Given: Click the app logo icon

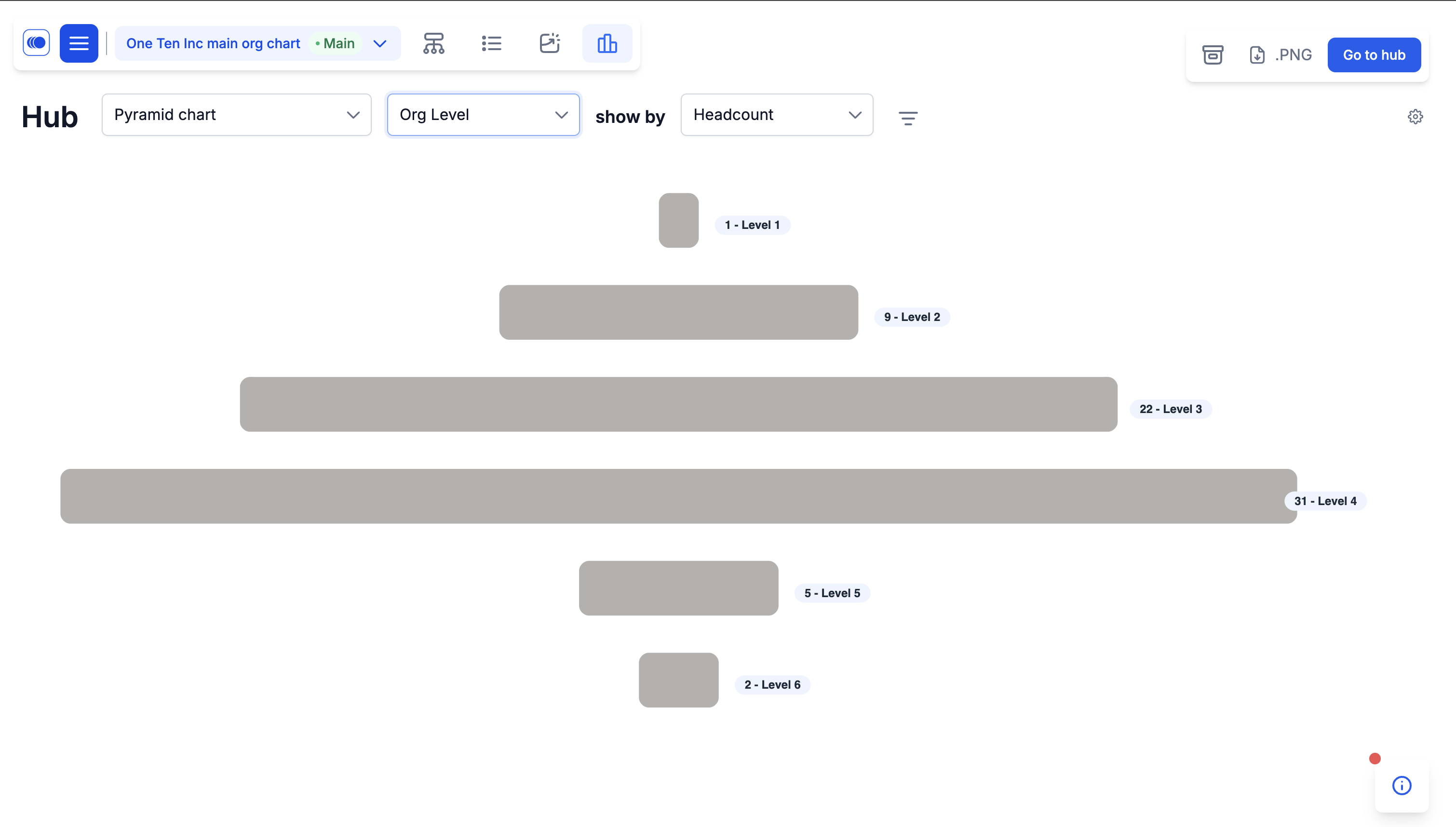Looking at the screenshot, I should click(x=36, y=43).
